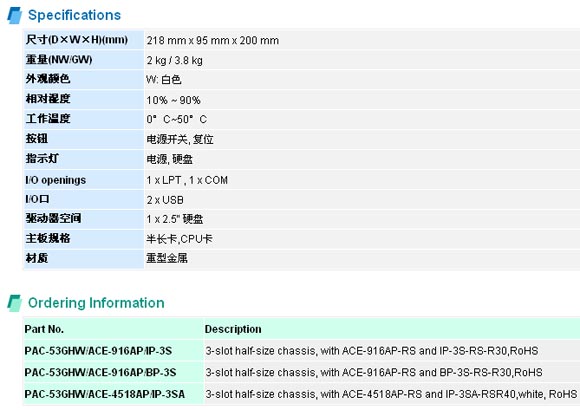Viewport: 580px width, 410px height.
Task: Click the 重型金属 material value
Action: 167,258
